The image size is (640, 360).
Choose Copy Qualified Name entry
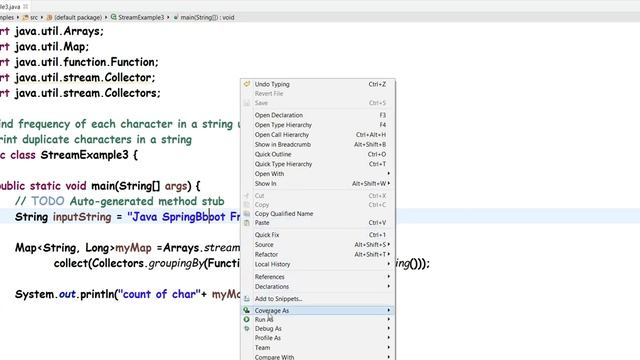click(318, 213)
